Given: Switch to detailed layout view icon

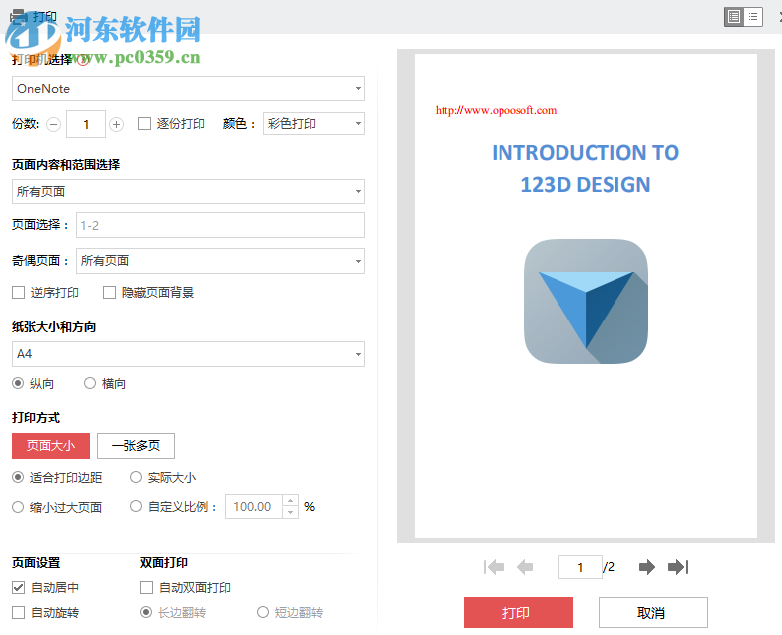Looking at the screenshot, I should tap(734, 17).
